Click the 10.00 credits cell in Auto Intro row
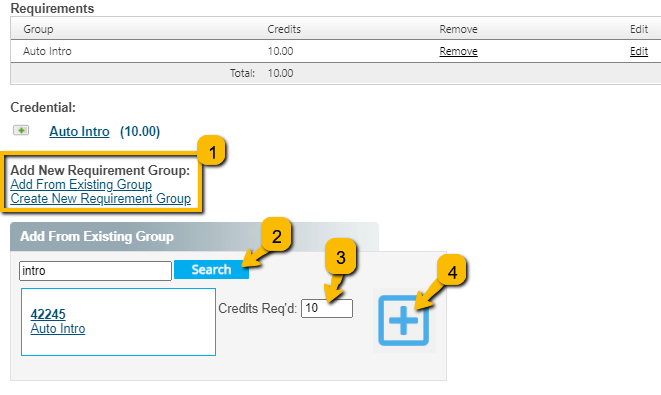661x395 pixels. coord(280,51)
